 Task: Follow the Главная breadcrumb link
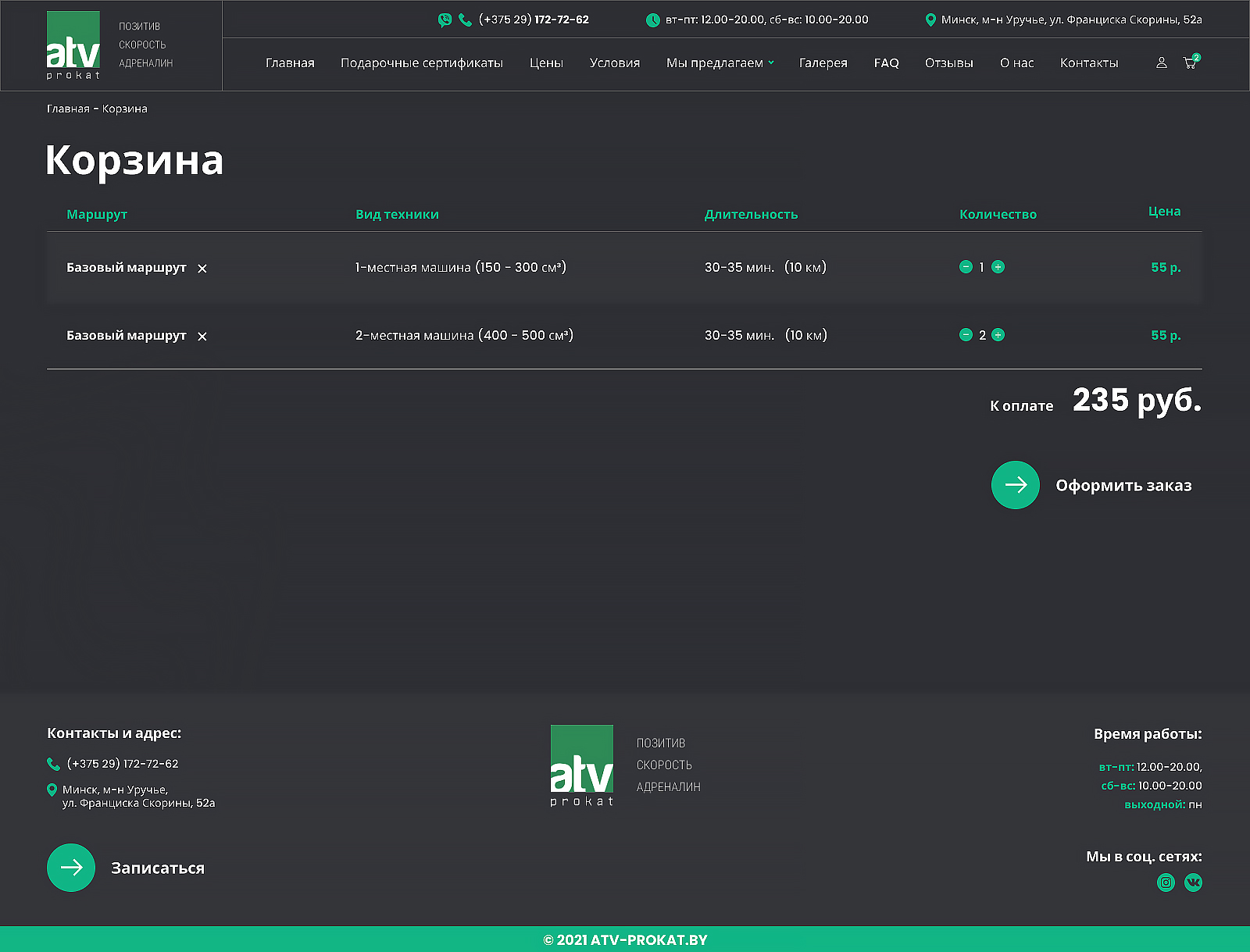[x=68, y=109]
